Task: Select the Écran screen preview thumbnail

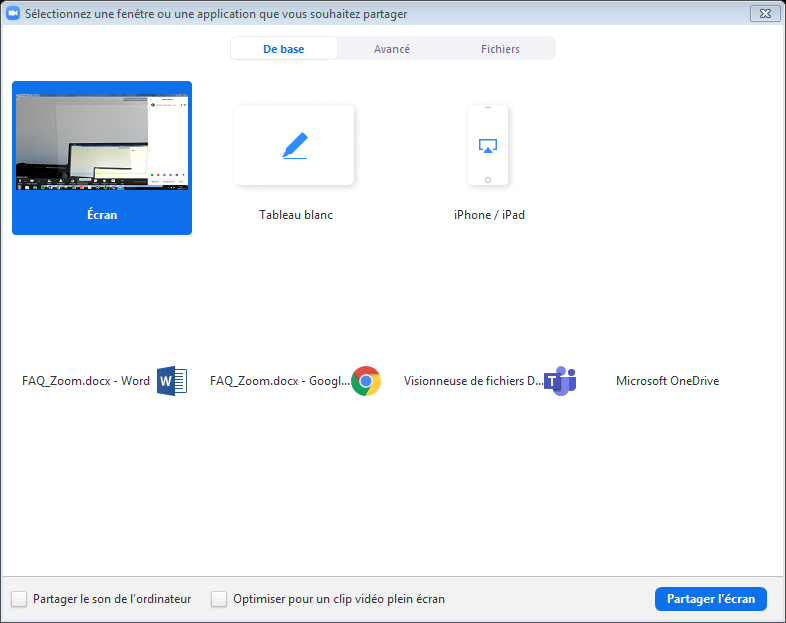Action: [x=102, y=143]
